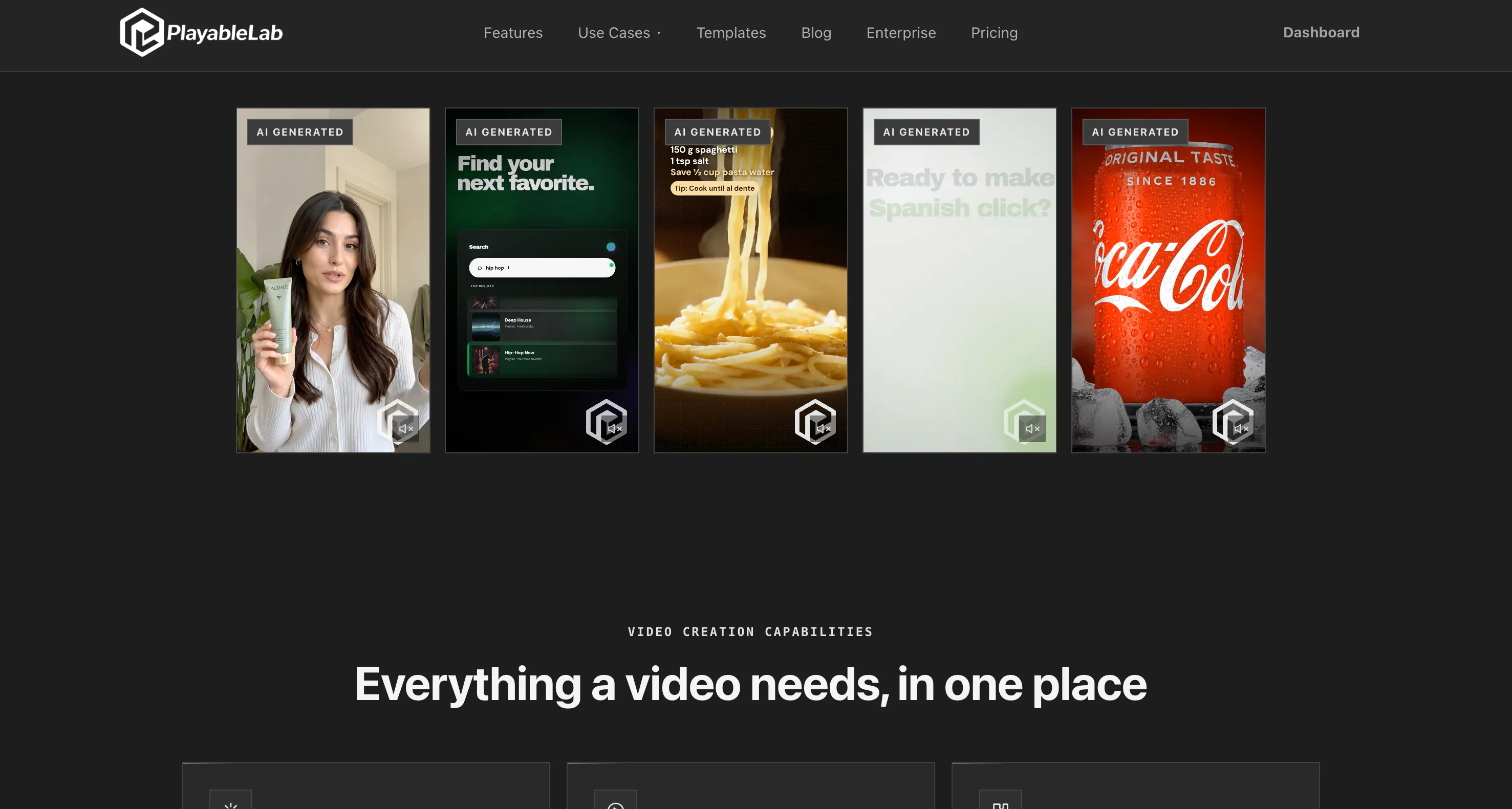1512x809 pixels.
Task: Open the Coca-Cola can video thumbnail
Action: (x=1168, y=280)
